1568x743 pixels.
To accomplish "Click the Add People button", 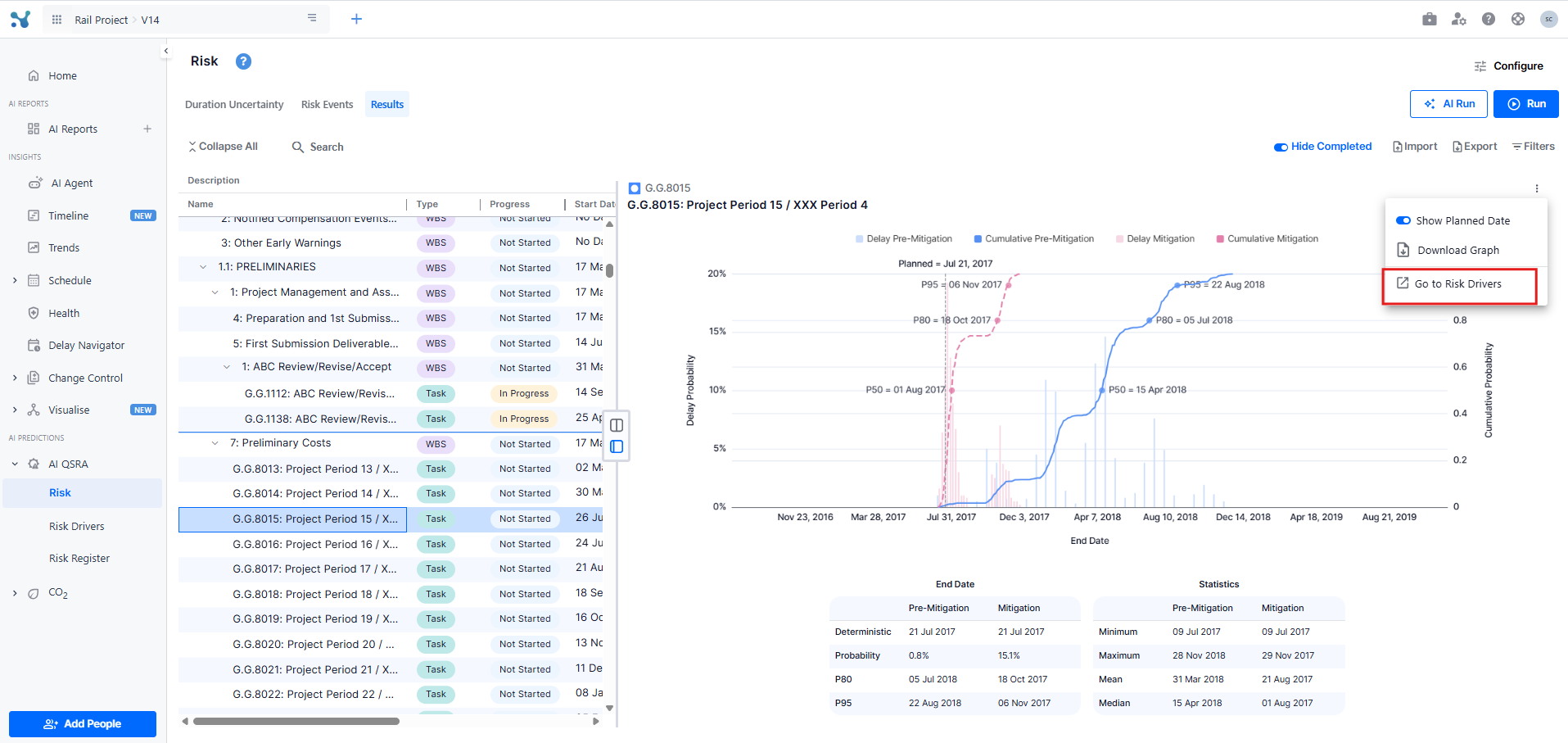I will pos(83,724).
